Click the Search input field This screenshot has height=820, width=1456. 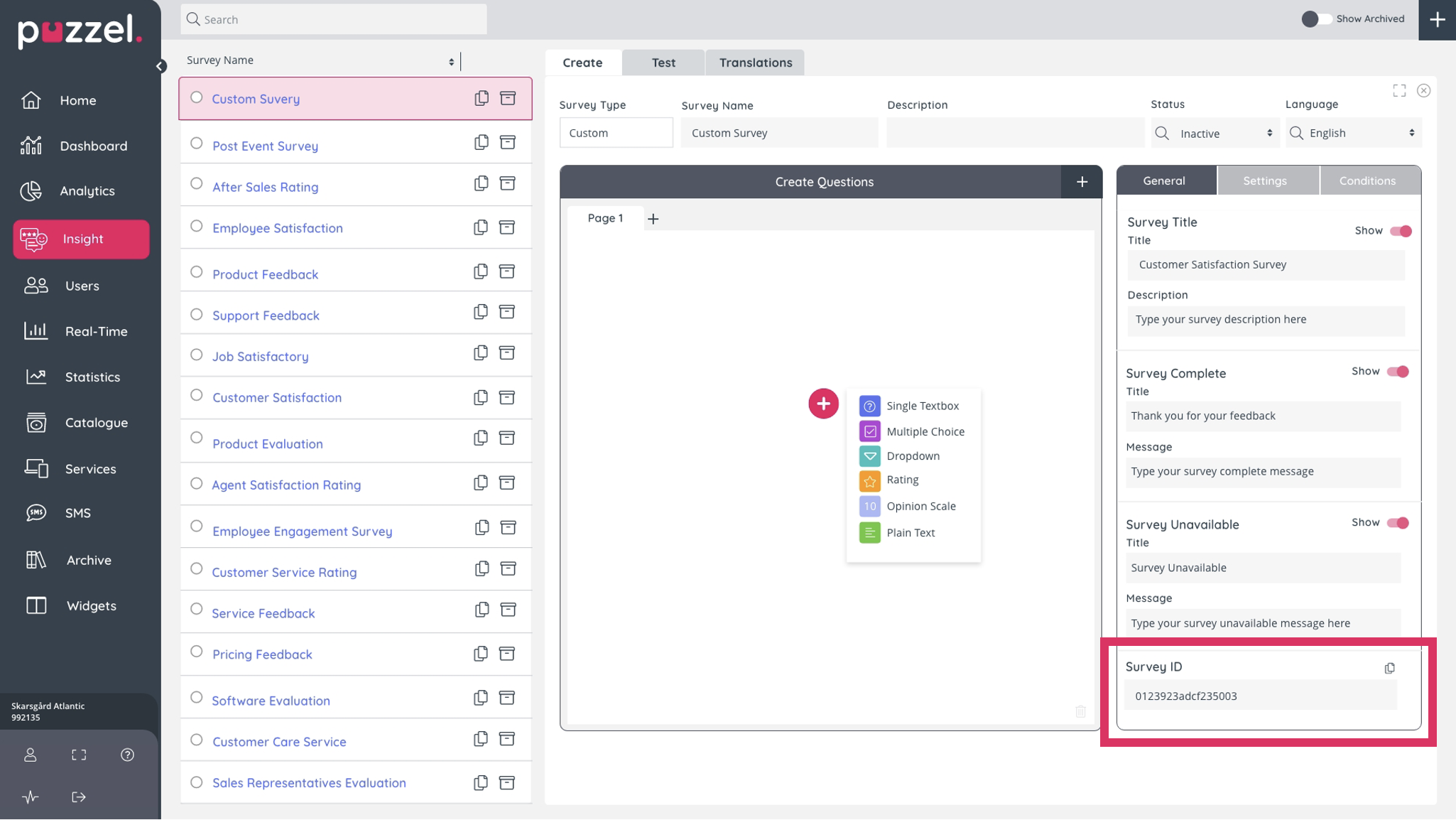click(x=334, y=19)
